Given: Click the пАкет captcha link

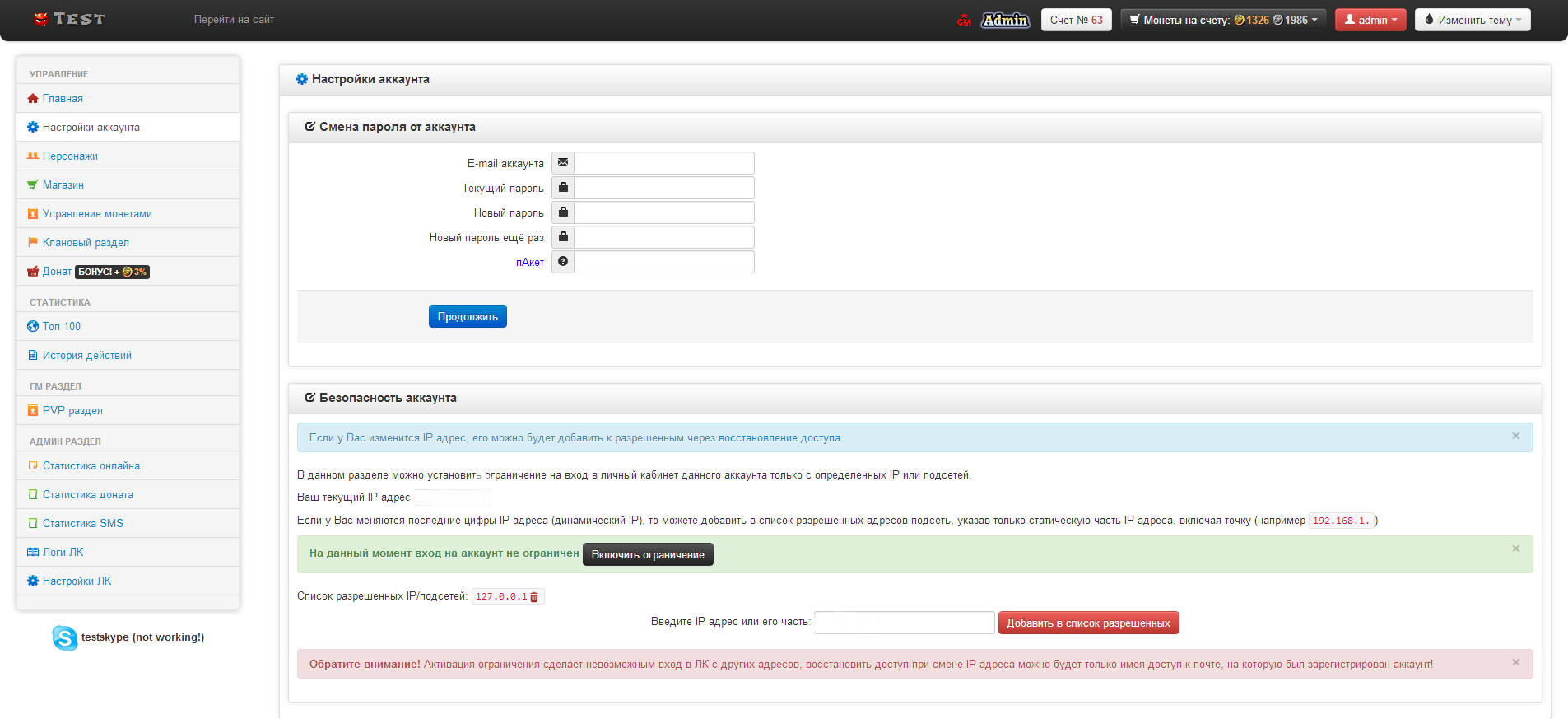Looking at the screenshot, I should point(530,262).
